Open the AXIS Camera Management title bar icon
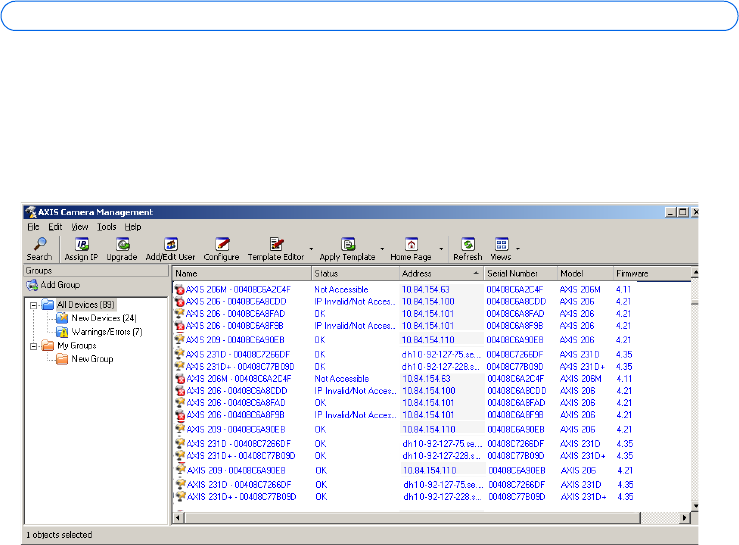The width and height of the screenshot is (739, 545). [31, 212]
